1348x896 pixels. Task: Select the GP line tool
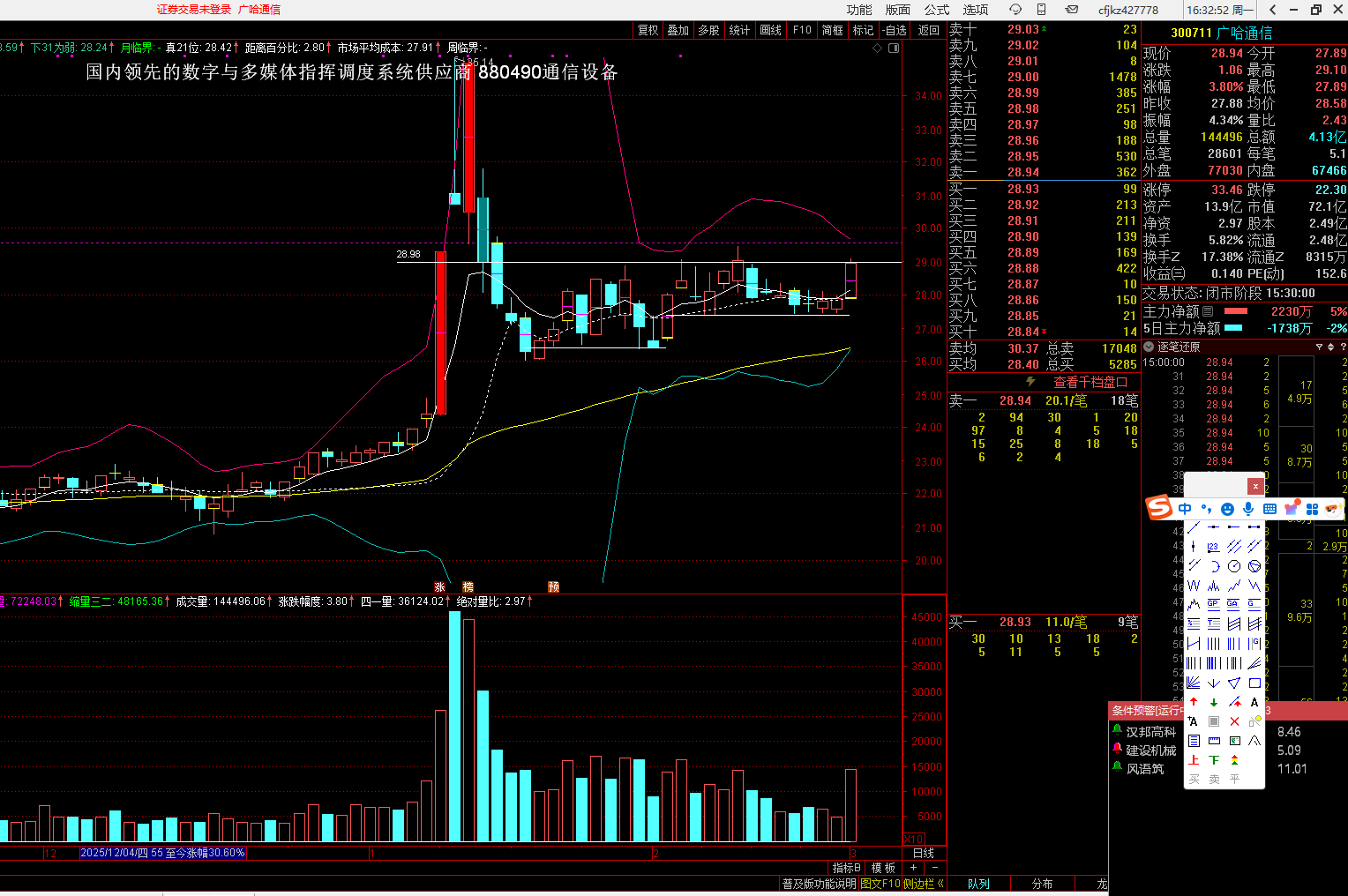[x=1214, y=605]
